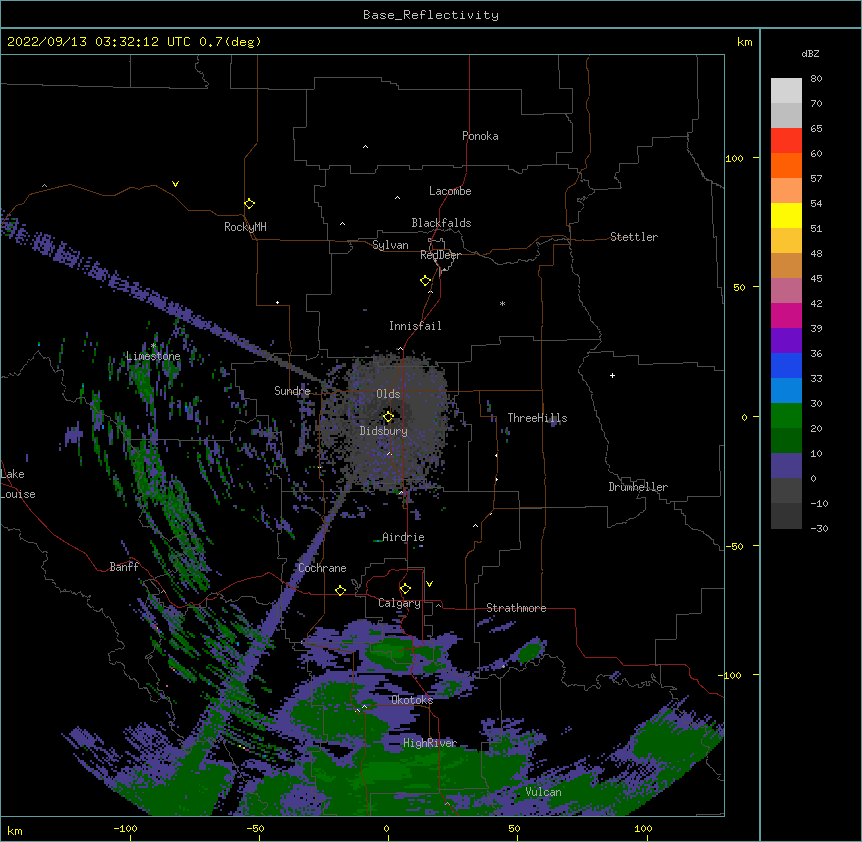Click the Lake Louise label
Image resolution: width=862 pixels, height=842 pixels.
[x=18, y=484]
